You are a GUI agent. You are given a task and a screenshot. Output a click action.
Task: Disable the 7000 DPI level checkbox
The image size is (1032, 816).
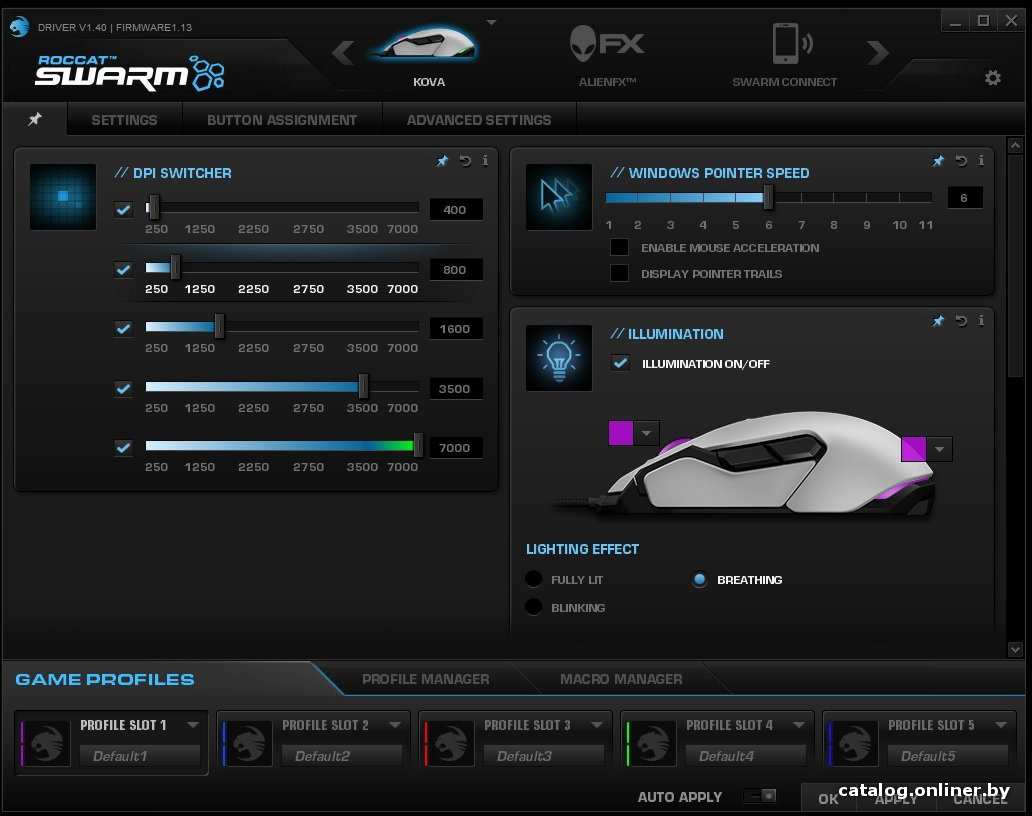click(x=123, y=447)
